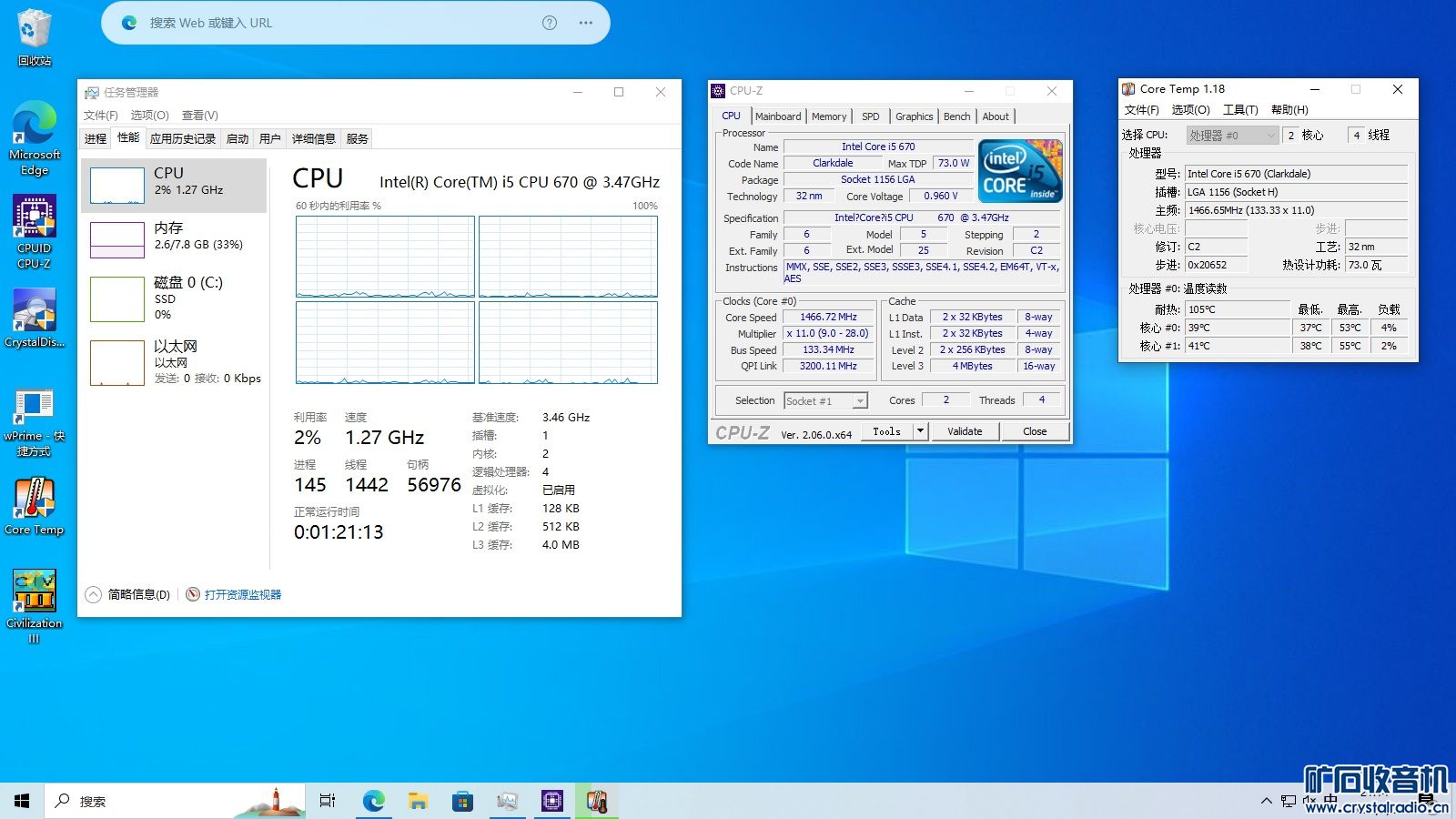
Task: Click the Task View taskbar button
Action: 328,801
